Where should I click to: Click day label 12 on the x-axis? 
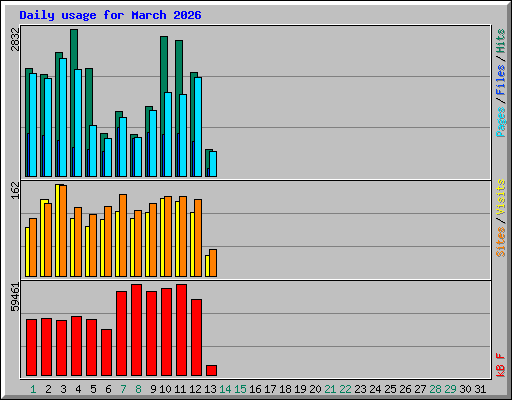click(x=195, y=389)
